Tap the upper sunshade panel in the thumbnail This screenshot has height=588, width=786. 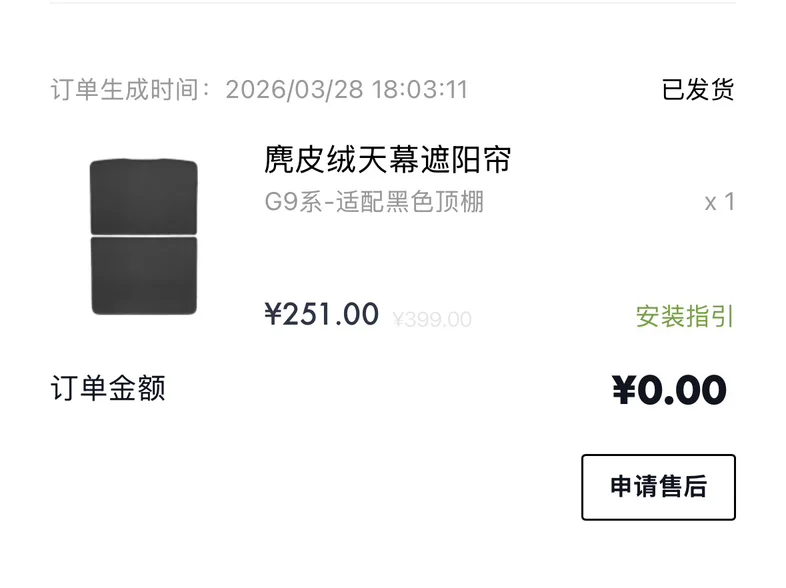[144, 196]
